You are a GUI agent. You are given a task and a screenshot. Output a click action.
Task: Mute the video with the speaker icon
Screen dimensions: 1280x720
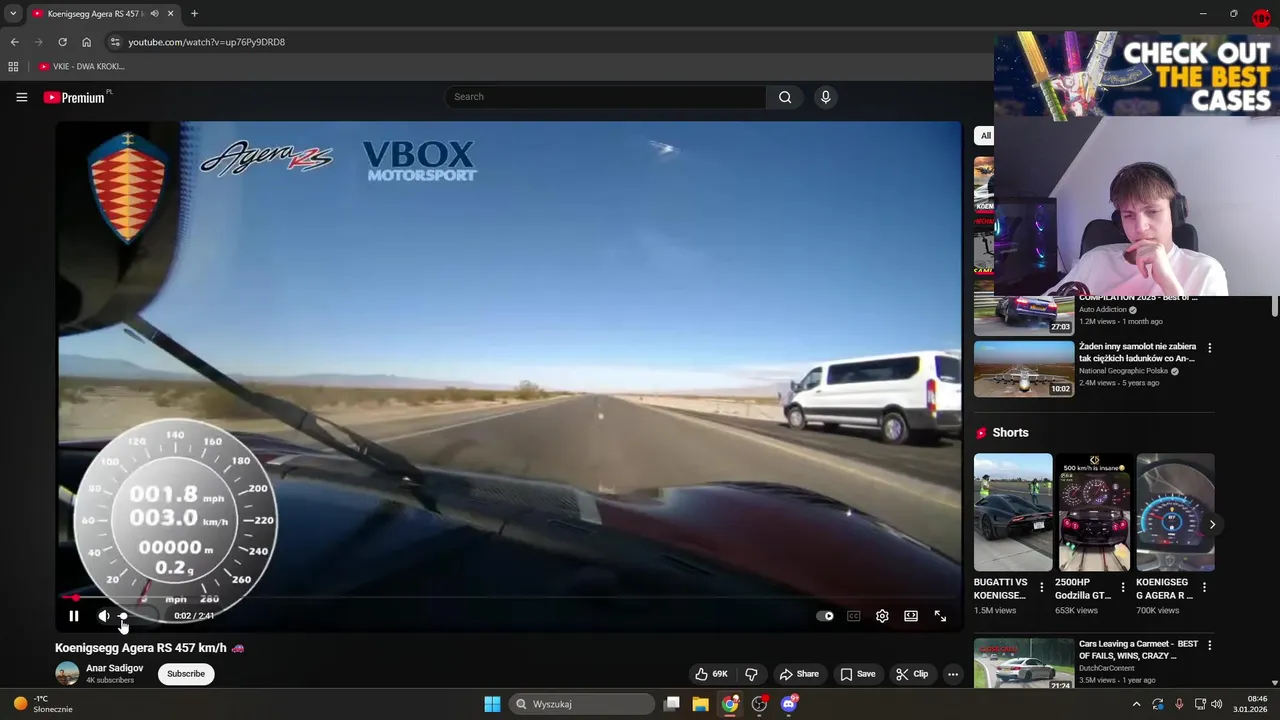point(104,616)
